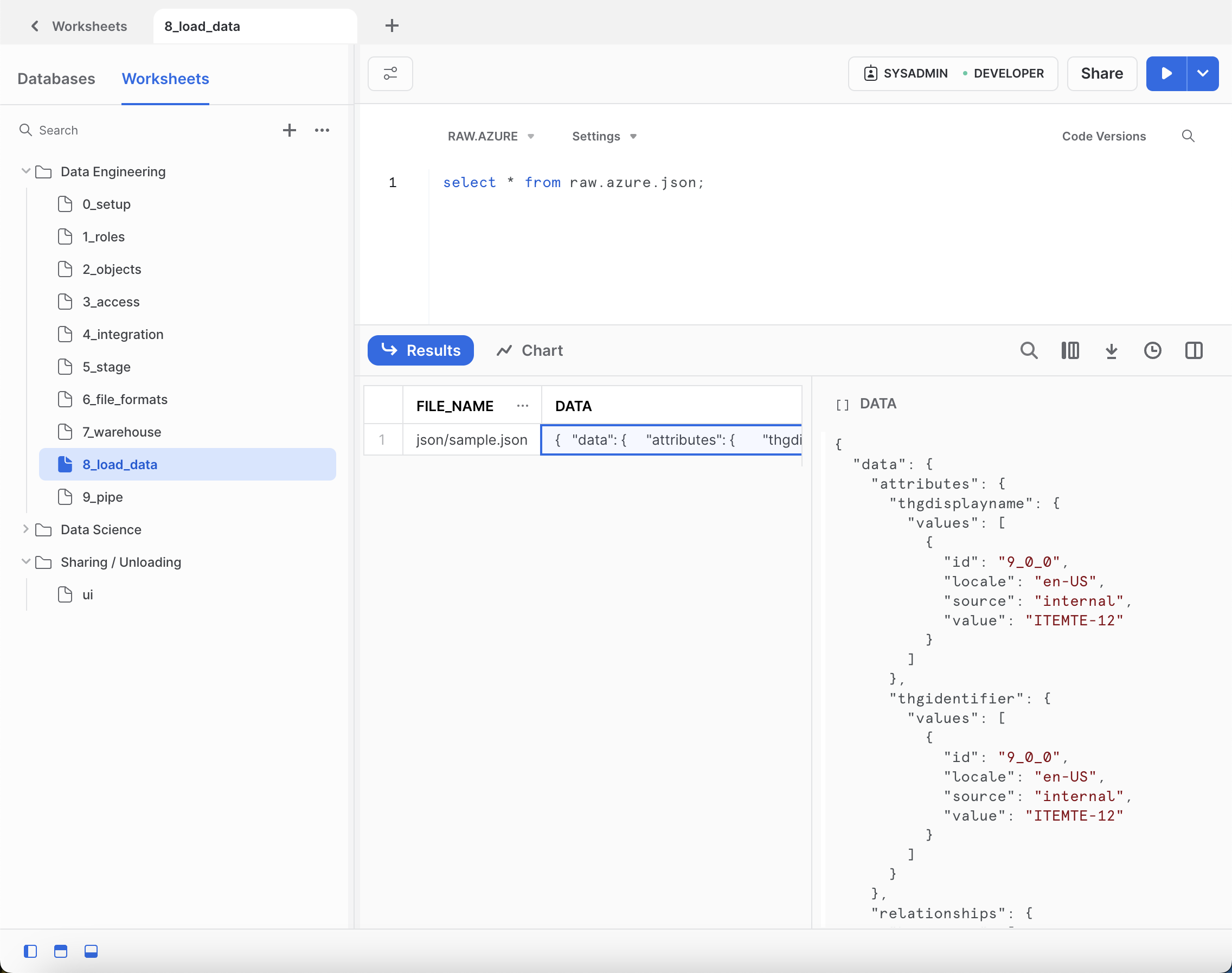Search the query results
This screenshot has height=973, width=1232.
pyautogui.click(x=1029, y=350)
